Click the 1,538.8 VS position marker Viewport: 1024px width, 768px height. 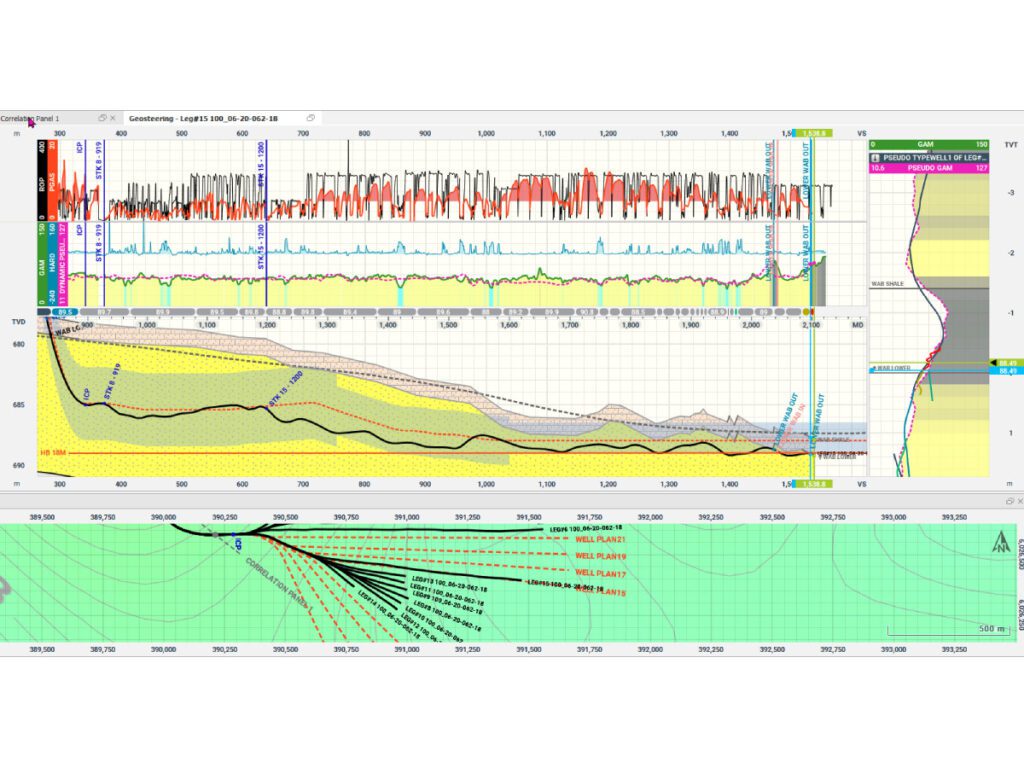(x=812, y=133)
